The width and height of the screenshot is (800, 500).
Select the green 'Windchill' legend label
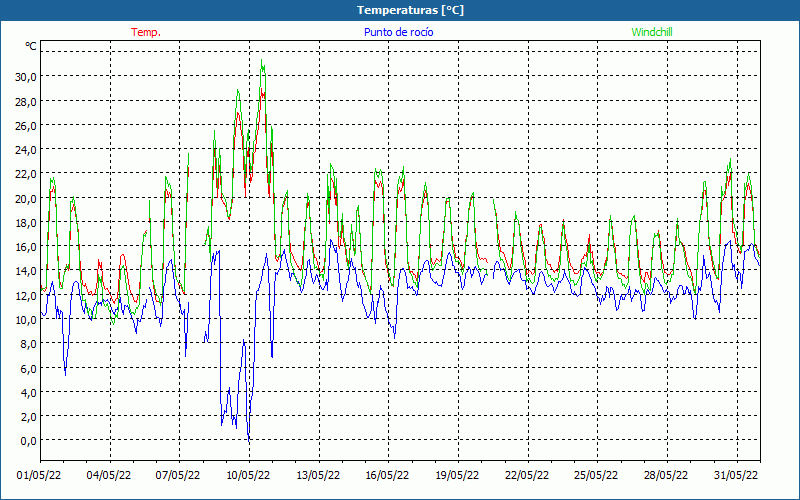point(652,32)
